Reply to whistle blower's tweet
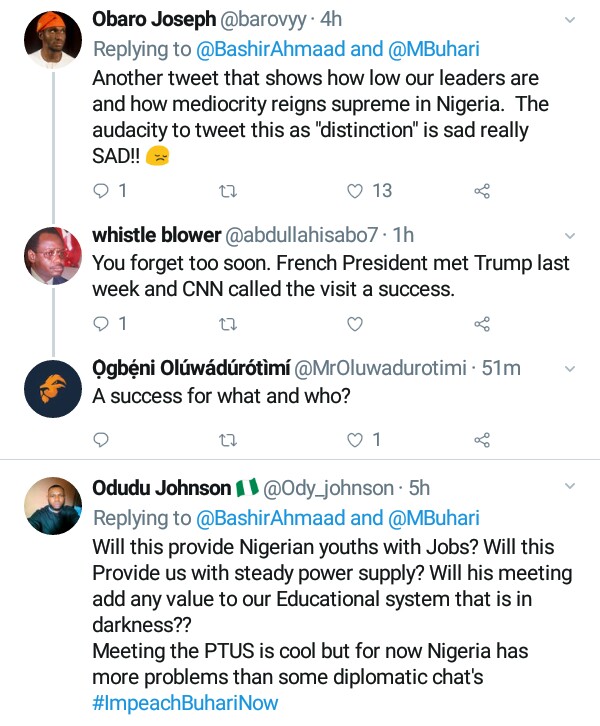 tap(100, 324)
